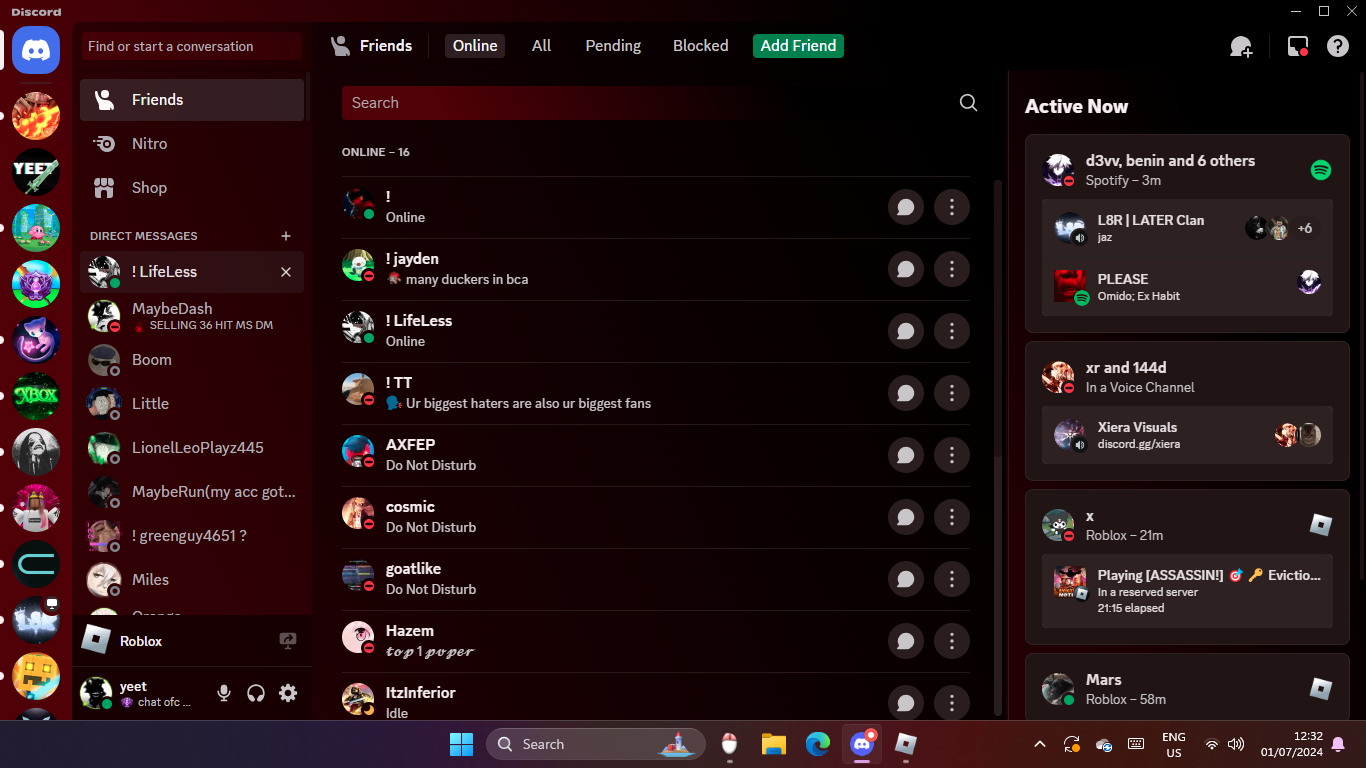Screen dimensions: 1366x768
Task: Deafen audio with headphones button
Action: 256,693
